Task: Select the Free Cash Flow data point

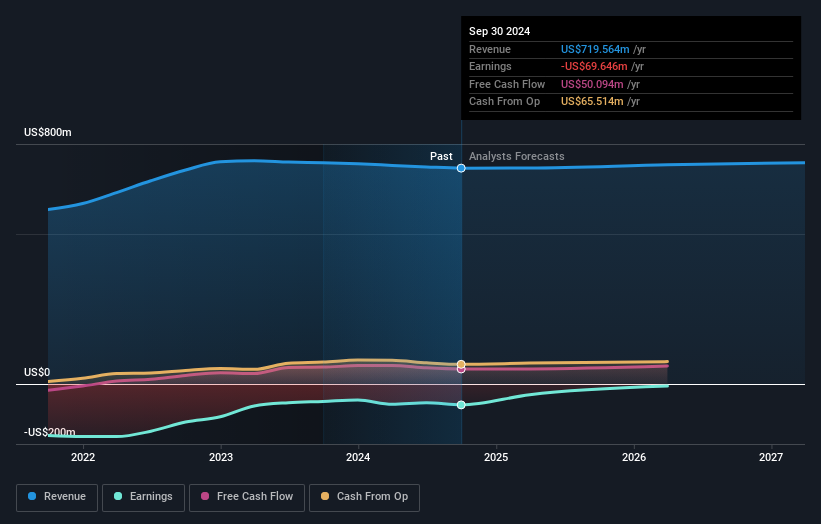Action: pos(461,370)
